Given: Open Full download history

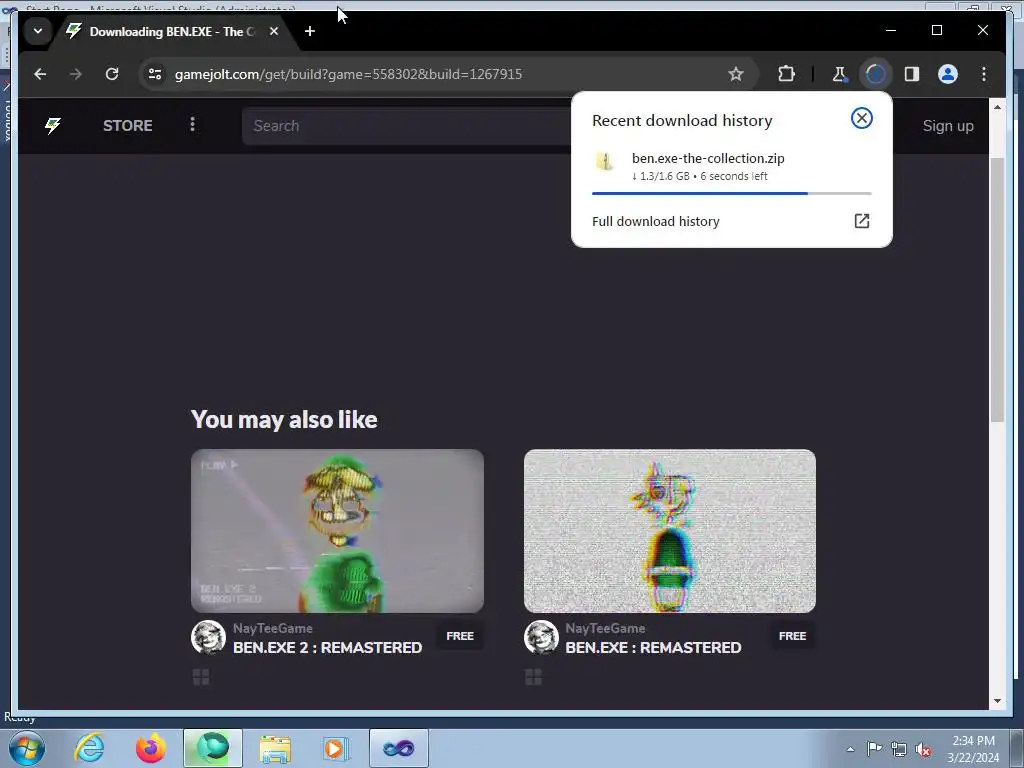Looking at the screenshot, I should 731,221.
